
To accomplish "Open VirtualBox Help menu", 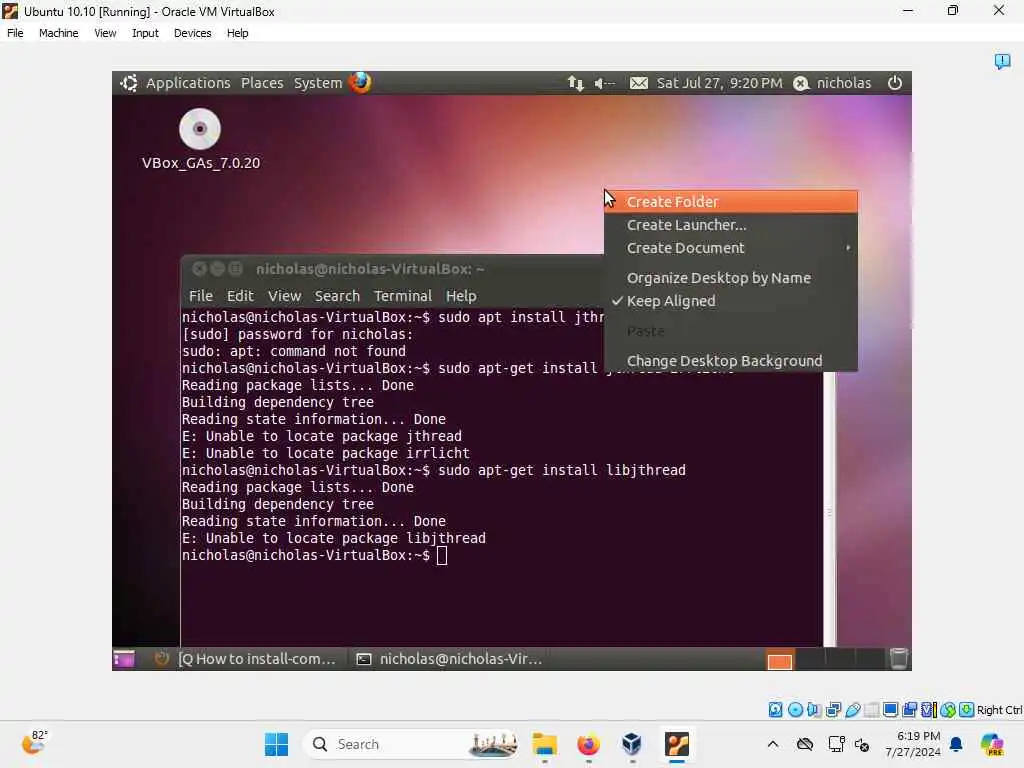I will 237,33.
